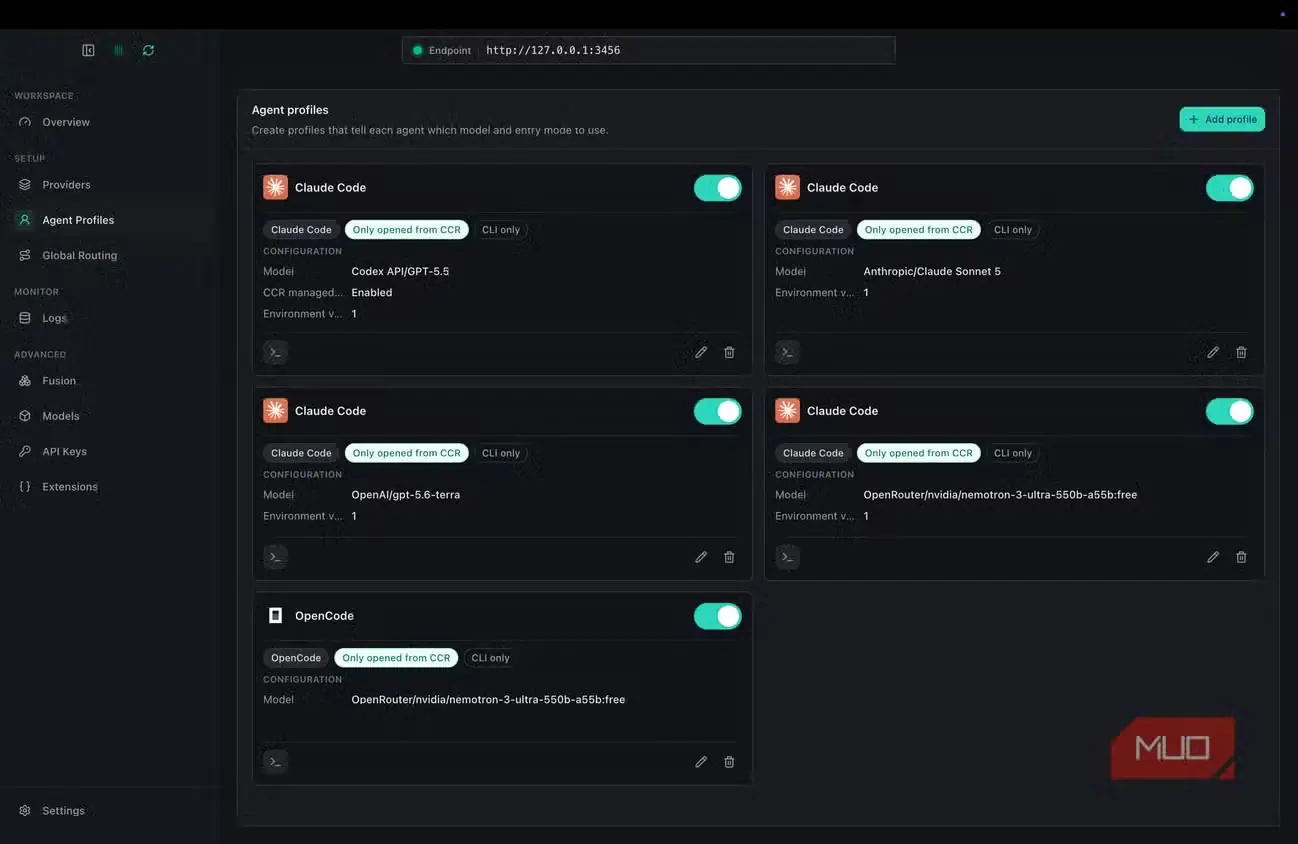Open terminal for Claude Code nemotron profile
Screen dimensions: 1298x844
click(x=787, y=557)
